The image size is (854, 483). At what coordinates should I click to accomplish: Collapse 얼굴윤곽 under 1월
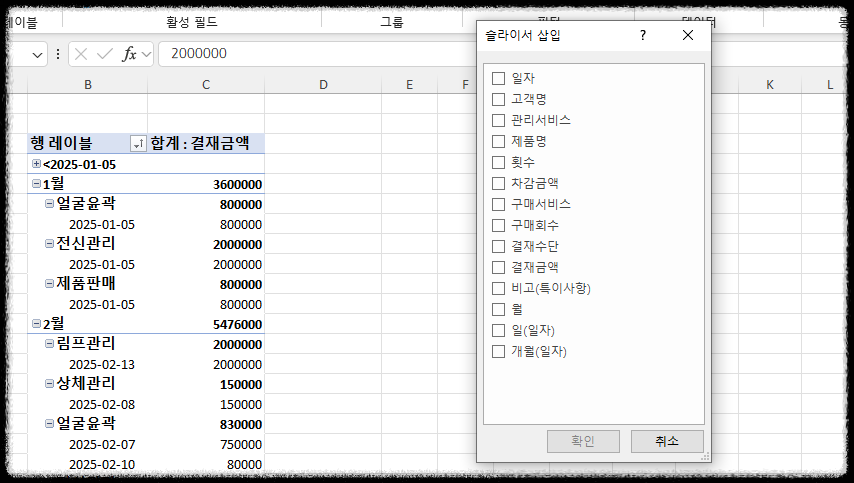[x=50, y=204]
